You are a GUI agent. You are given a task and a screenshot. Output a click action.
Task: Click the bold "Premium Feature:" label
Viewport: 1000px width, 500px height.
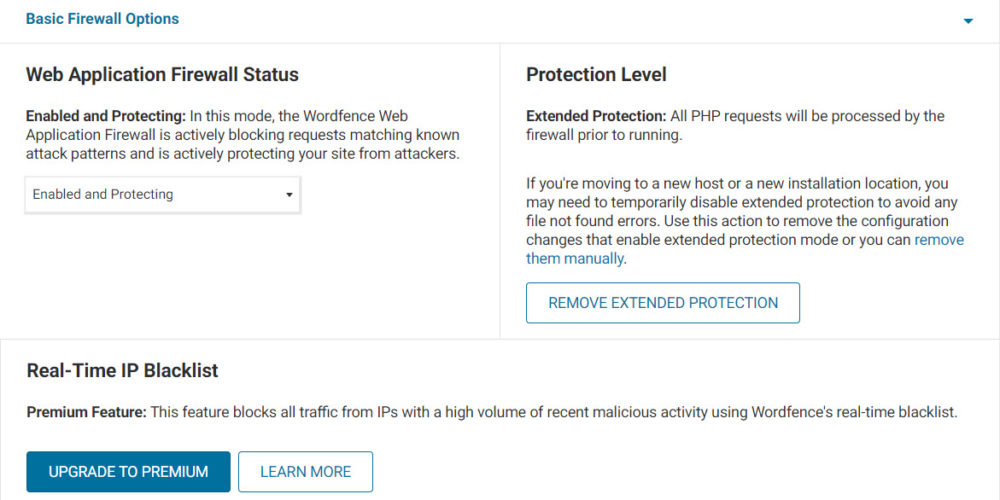[86, 412]
